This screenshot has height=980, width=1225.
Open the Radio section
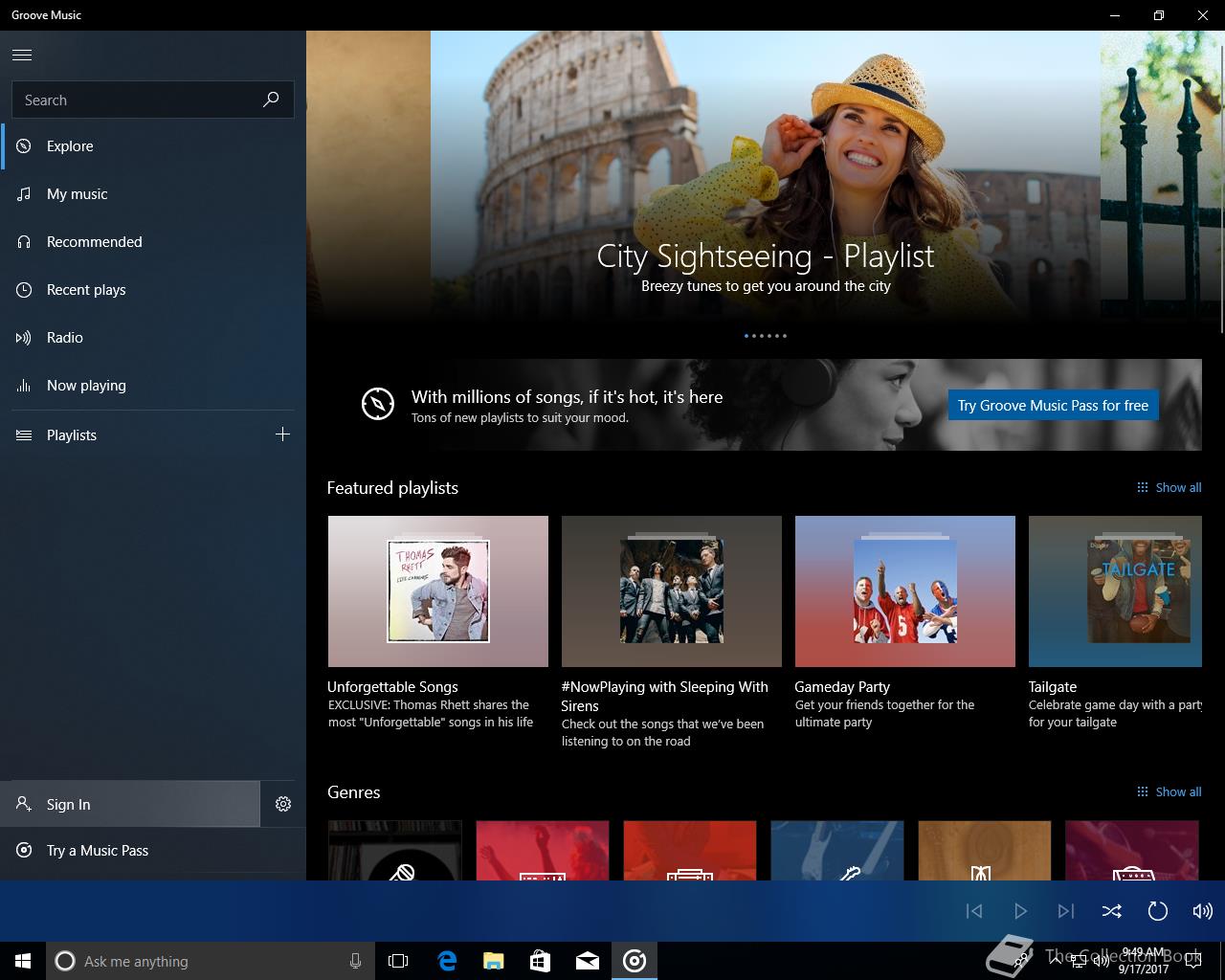coord(153,338)
